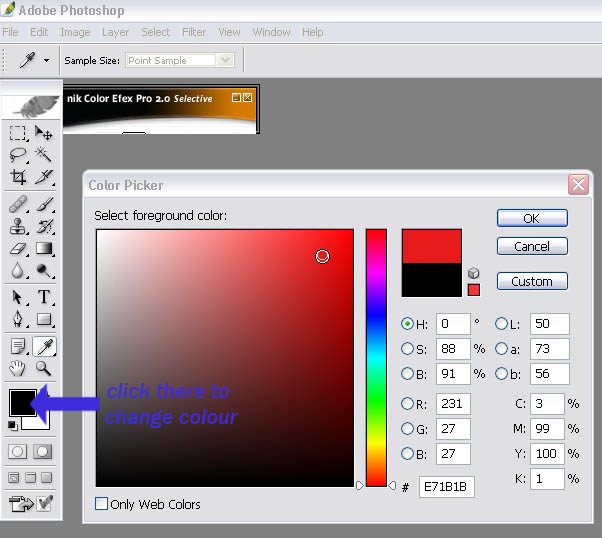This screenshot has height=538, width=602.
Task: Select the Rectangular Marquee tool
Action: coord(18,133)
